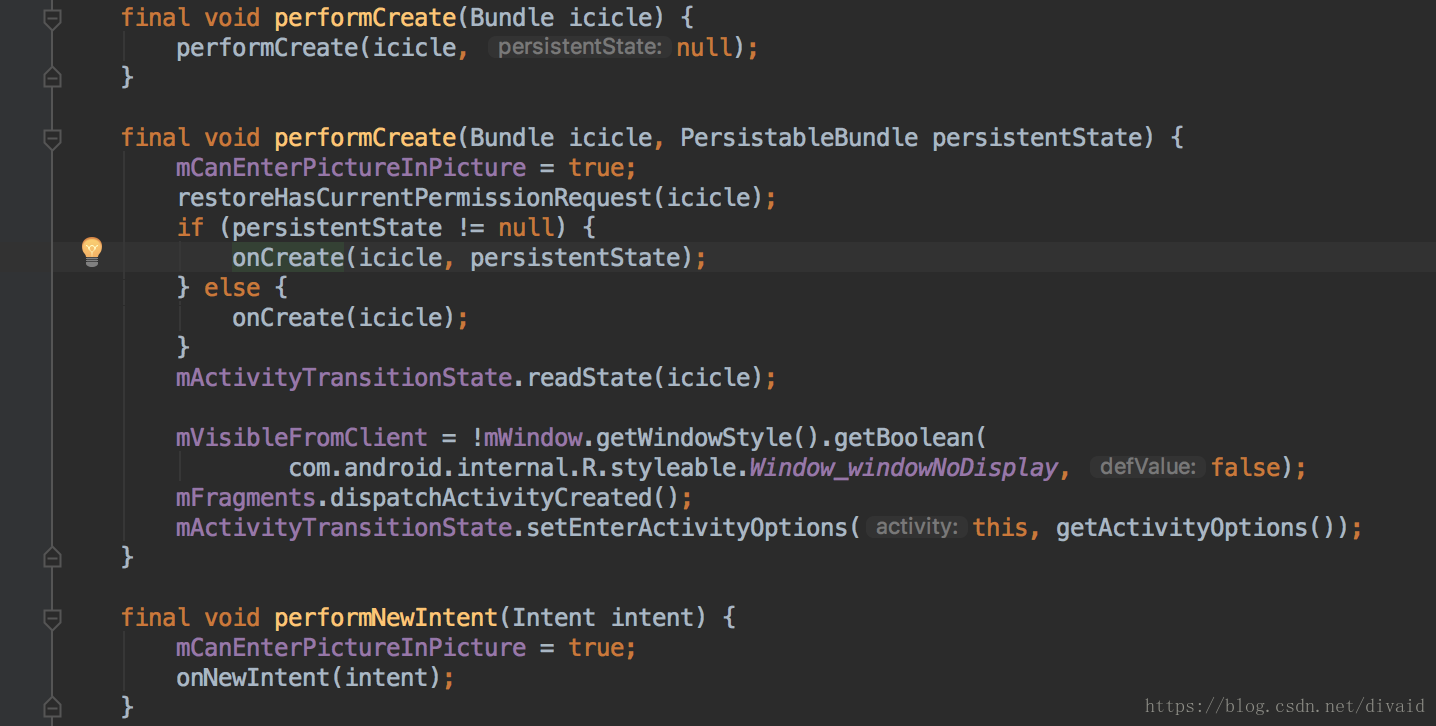Collapse the performCreate with PersistableBundle method
Image resolution: width=1436 pixels, height=726 pixels.
(x=53, y=138)
